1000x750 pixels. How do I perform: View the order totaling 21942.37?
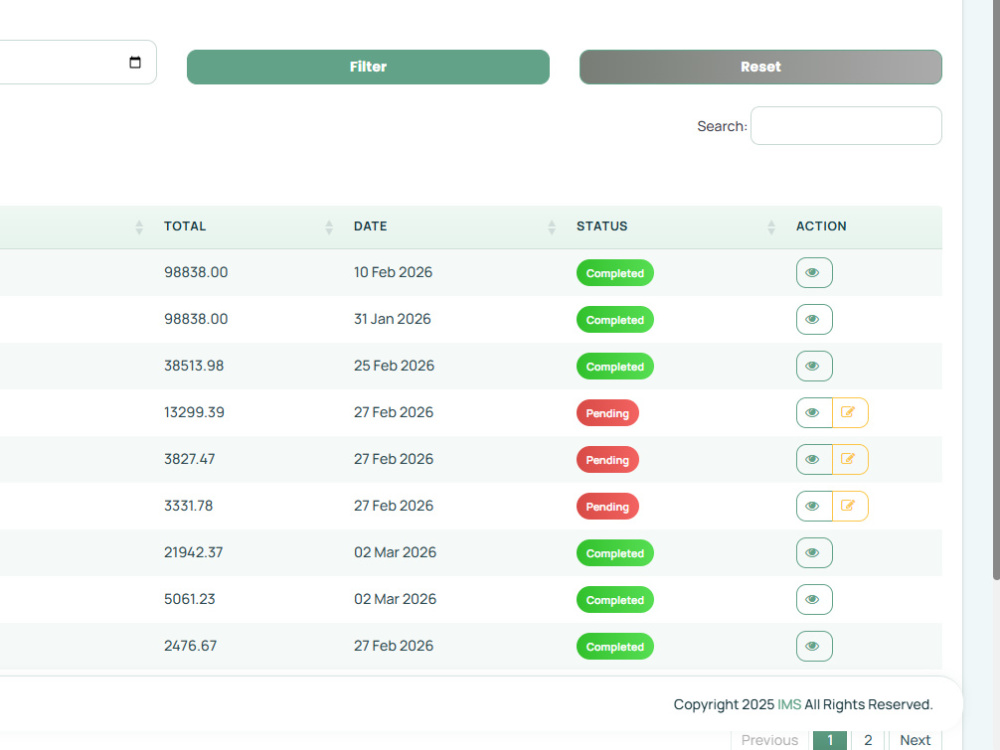tap(814, 552)
